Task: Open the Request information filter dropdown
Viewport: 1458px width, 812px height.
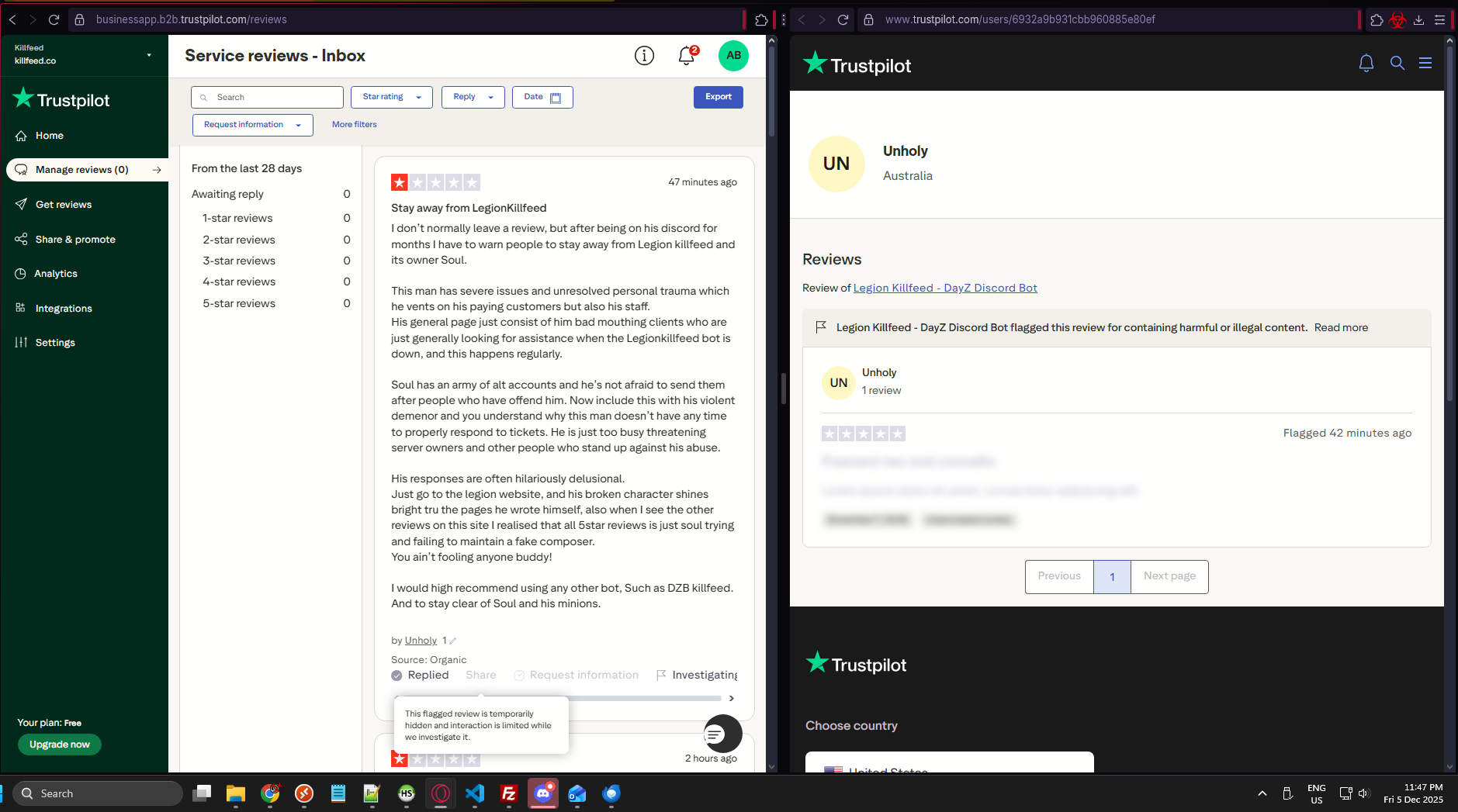Action: [x=253, y=125]
